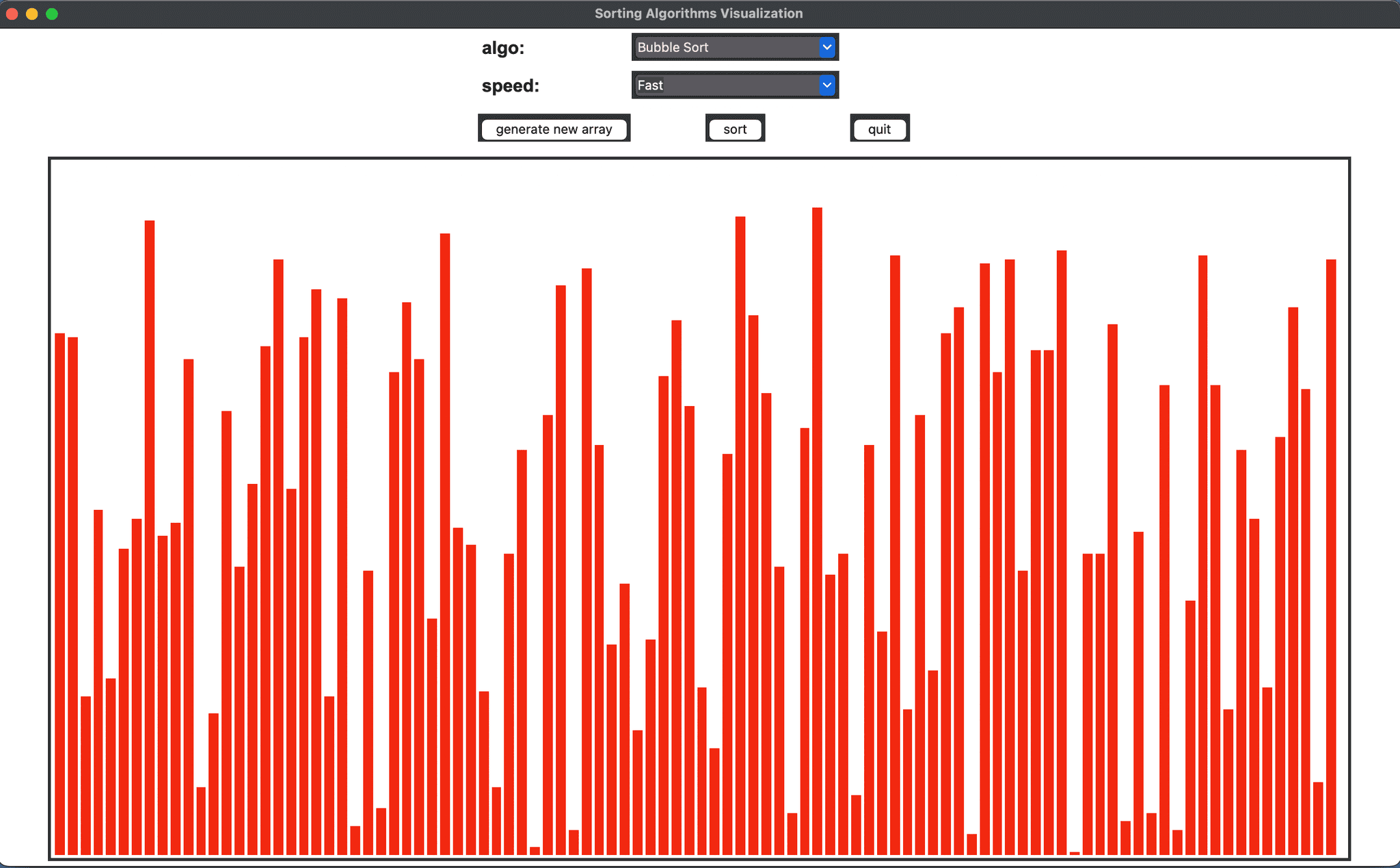Click the second bar from the left
The image size is (1400, 868).
(x=73, y=596)
